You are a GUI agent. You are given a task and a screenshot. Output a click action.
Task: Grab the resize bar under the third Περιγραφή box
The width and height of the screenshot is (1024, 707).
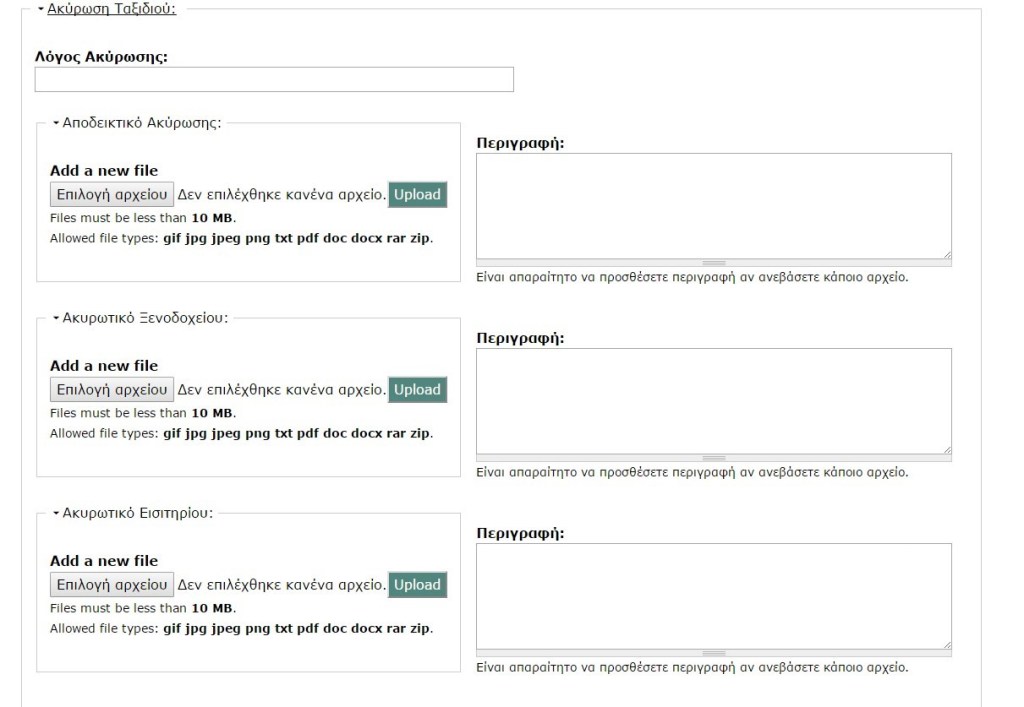point(713,653)
